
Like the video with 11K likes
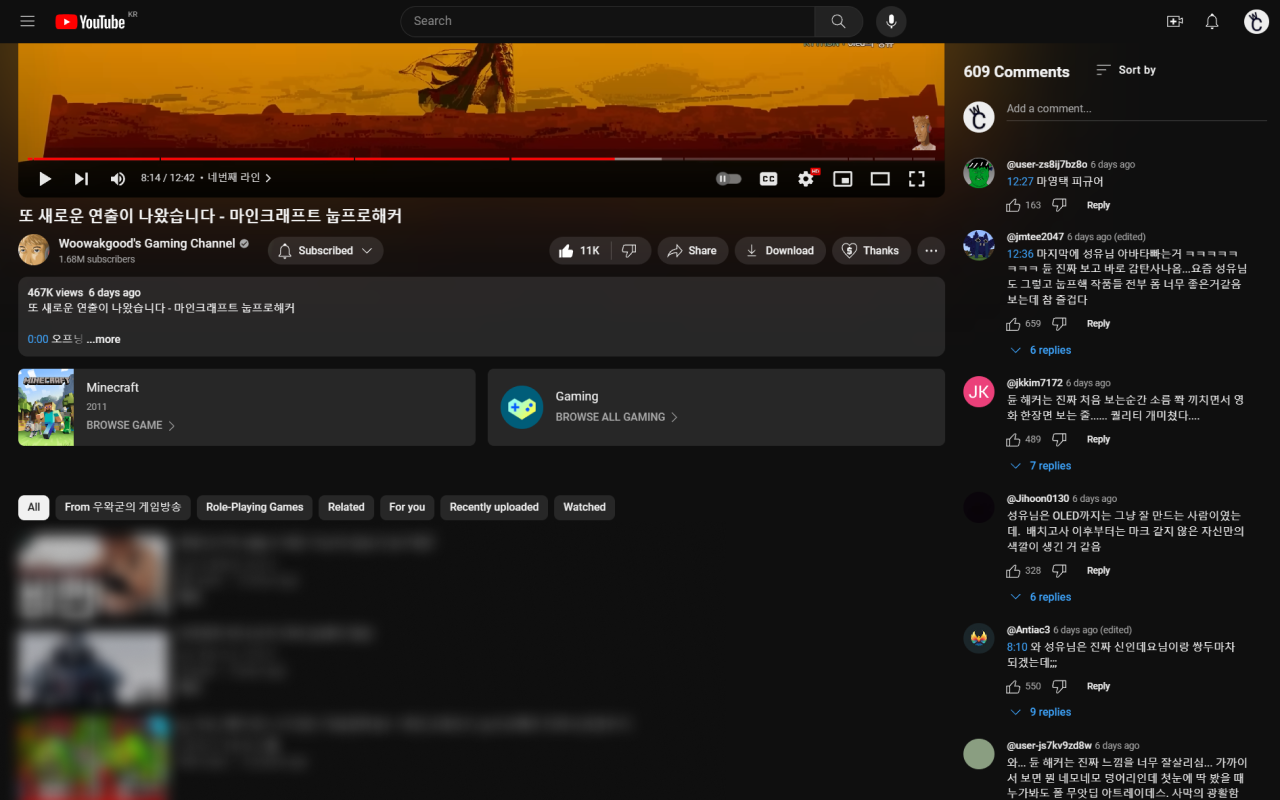click(579, 250)
